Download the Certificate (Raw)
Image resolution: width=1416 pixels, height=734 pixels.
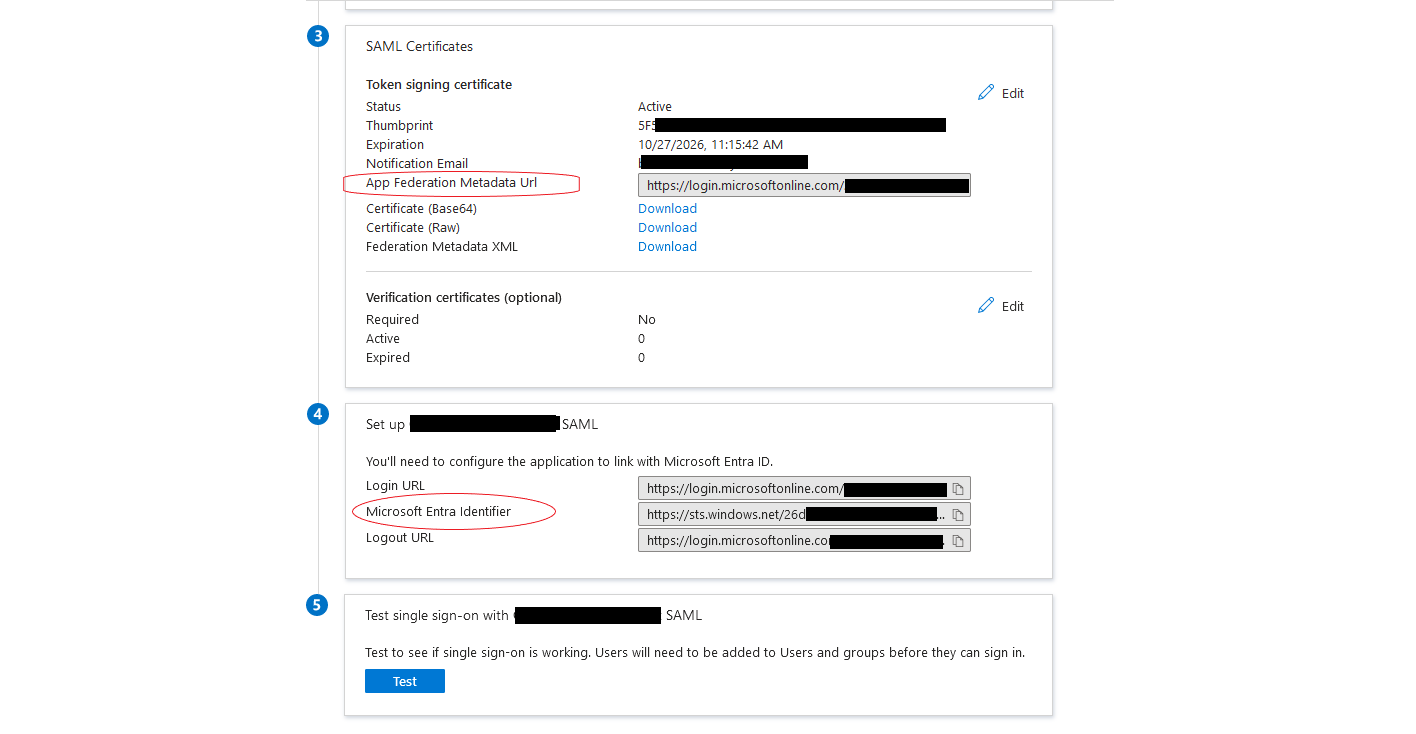[667, 228]
